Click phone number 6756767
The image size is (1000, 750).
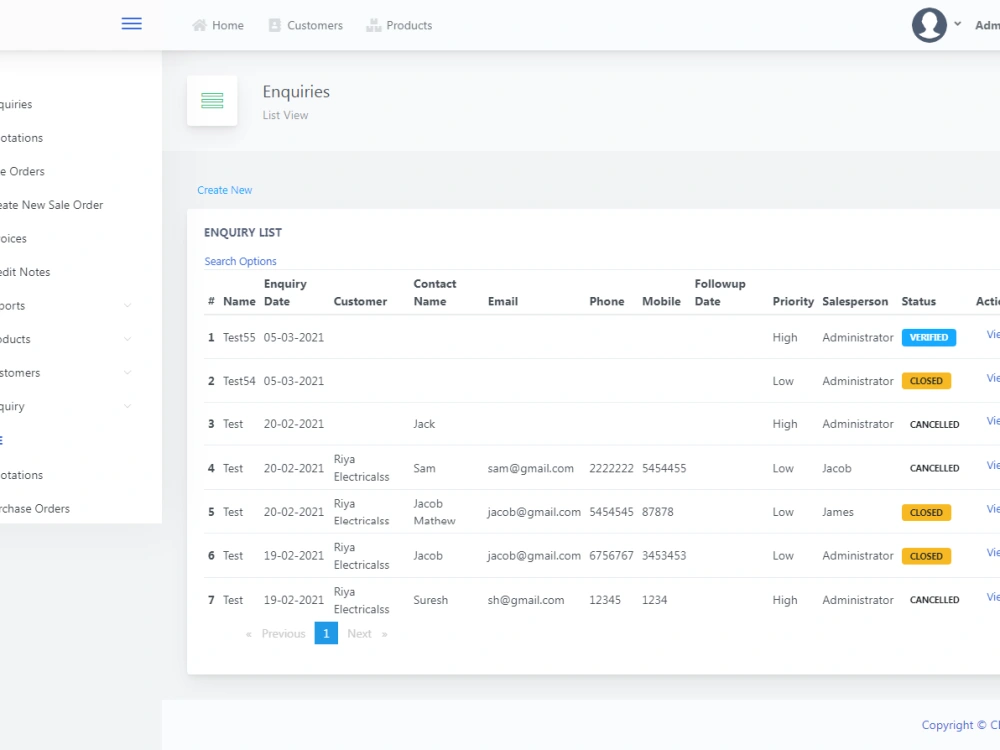click(x=611, y=555)
